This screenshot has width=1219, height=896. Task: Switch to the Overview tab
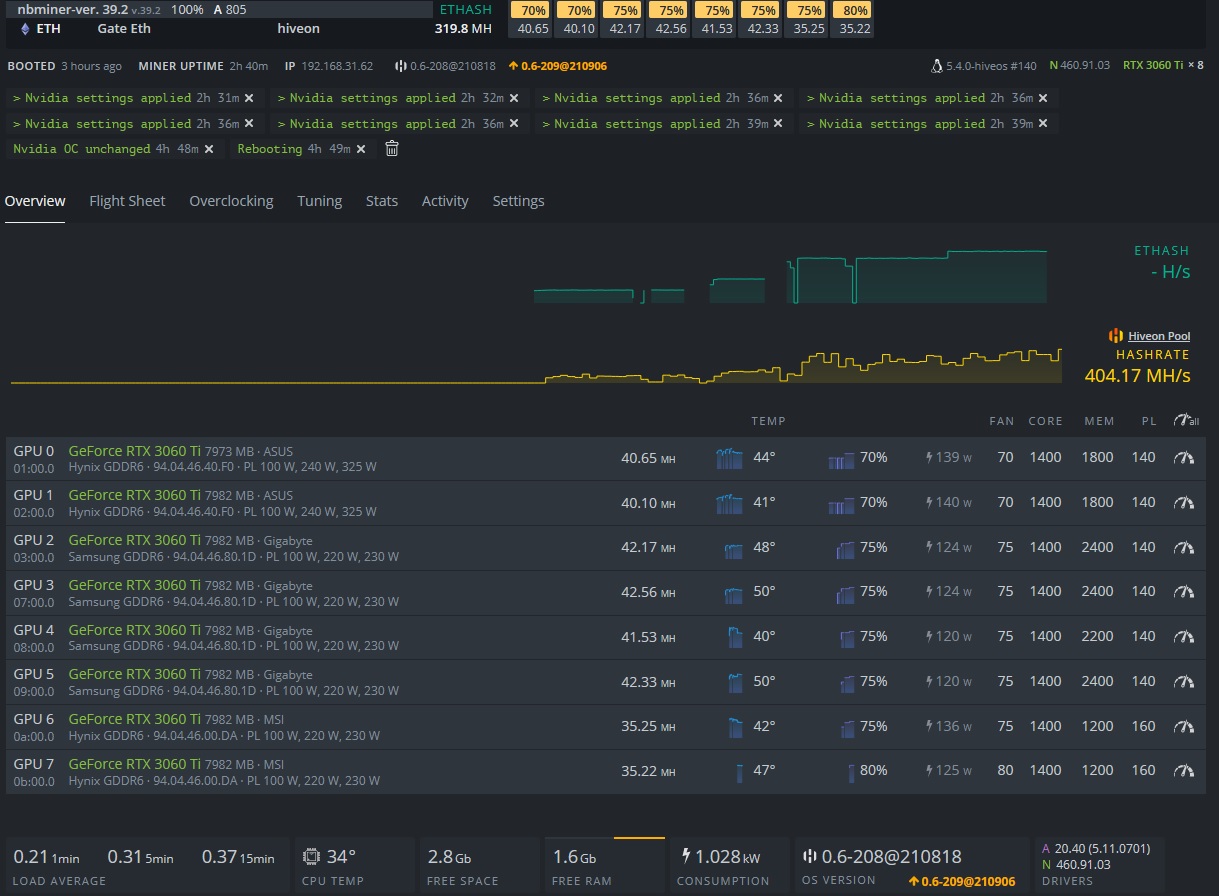(35, 201)
